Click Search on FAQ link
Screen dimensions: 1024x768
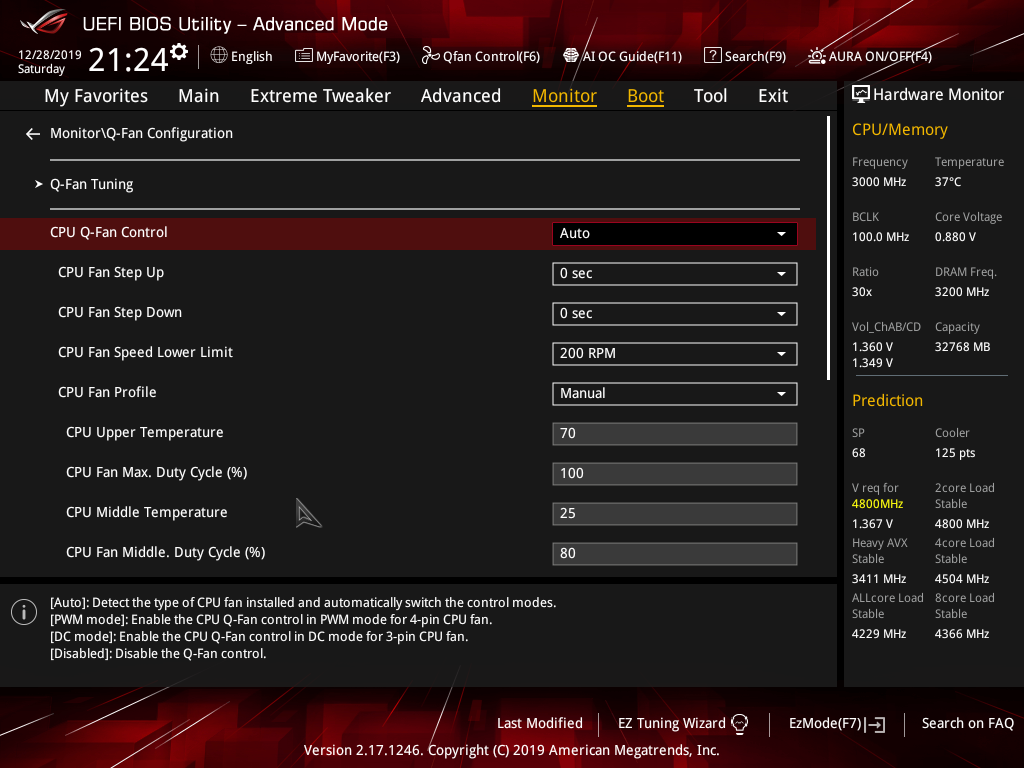click(x=967, y=724)
